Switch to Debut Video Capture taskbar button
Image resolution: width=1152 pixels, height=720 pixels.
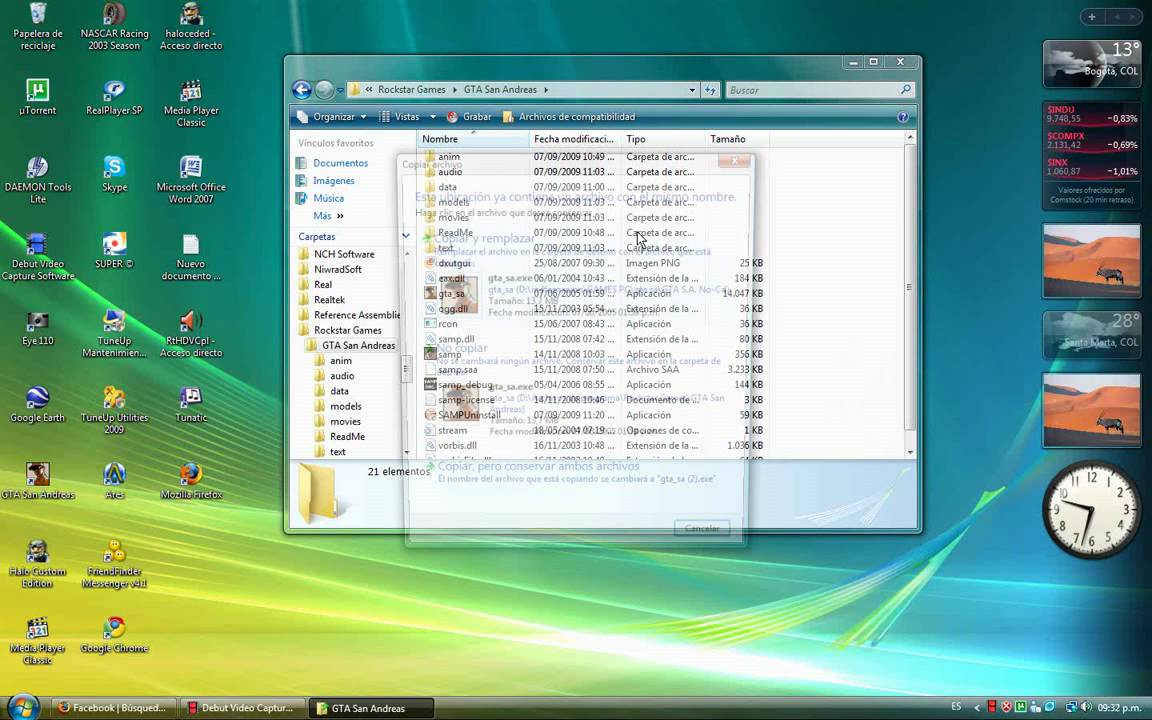[242, 708]
